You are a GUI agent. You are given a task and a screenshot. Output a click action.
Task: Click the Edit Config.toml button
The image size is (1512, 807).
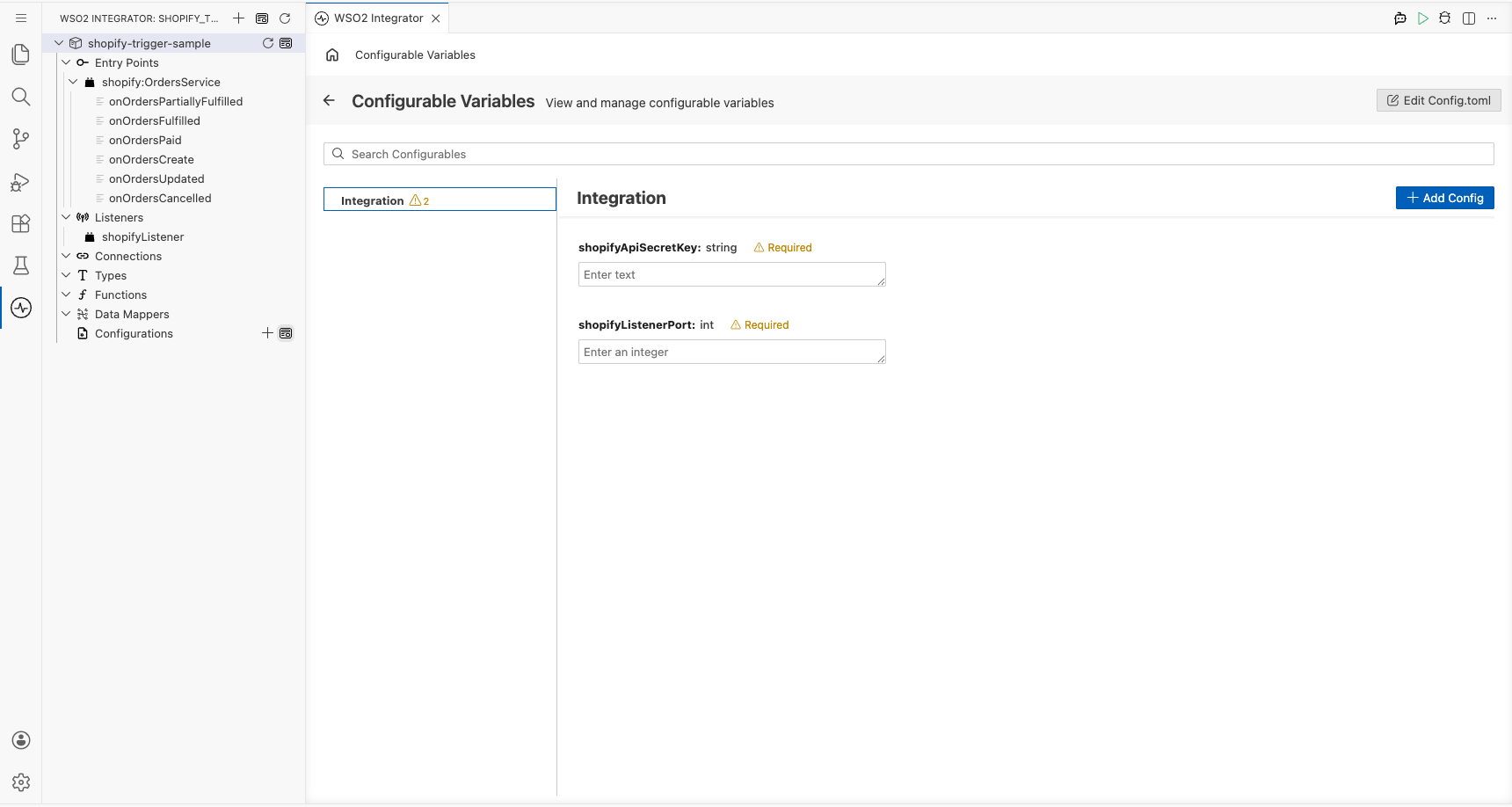[x=1438, y=100]
